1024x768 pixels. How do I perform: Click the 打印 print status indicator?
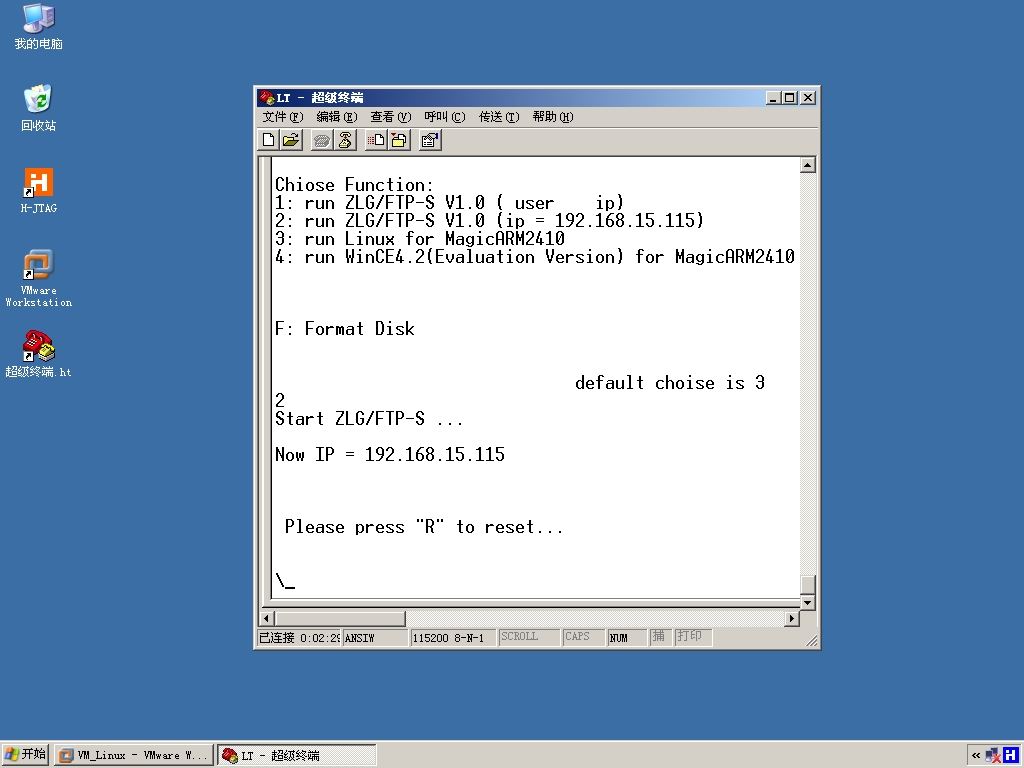692,637
